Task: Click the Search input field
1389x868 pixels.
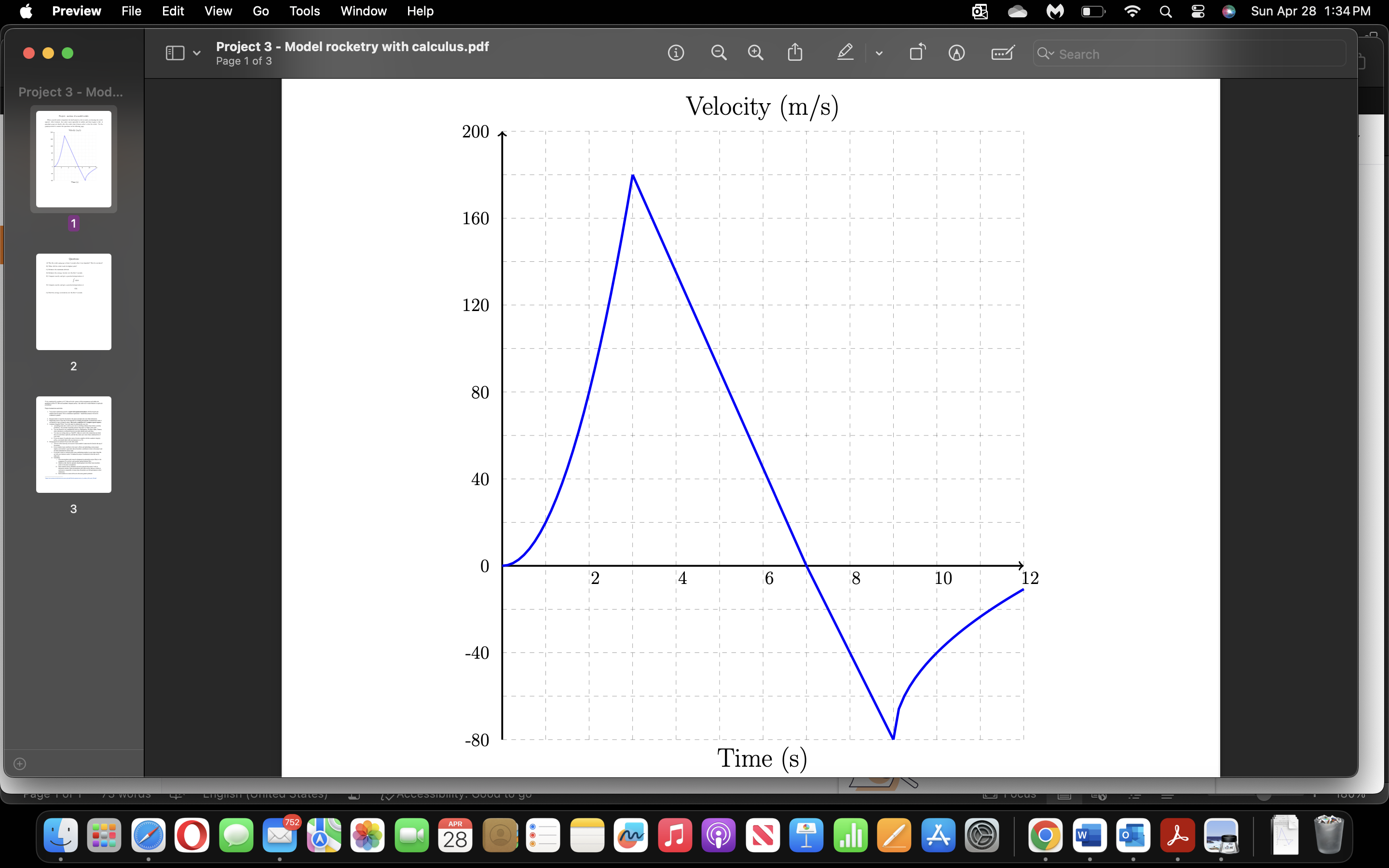Action: [x=1194, y=54]
